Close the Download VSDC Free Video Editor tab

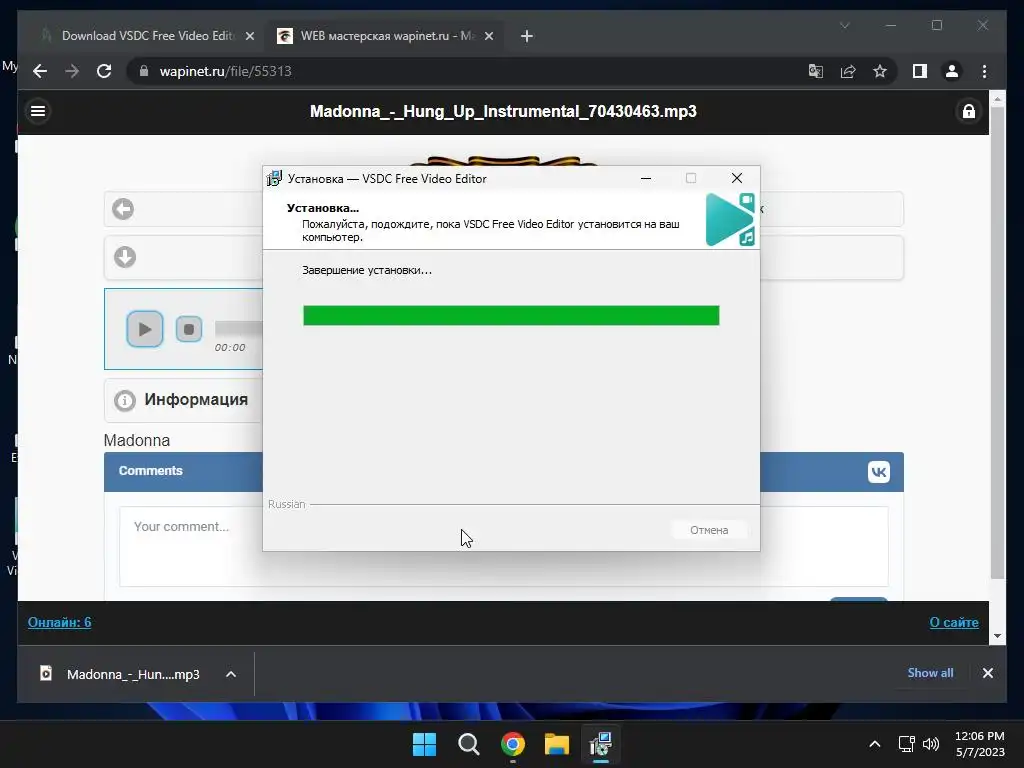click(249, 36)
